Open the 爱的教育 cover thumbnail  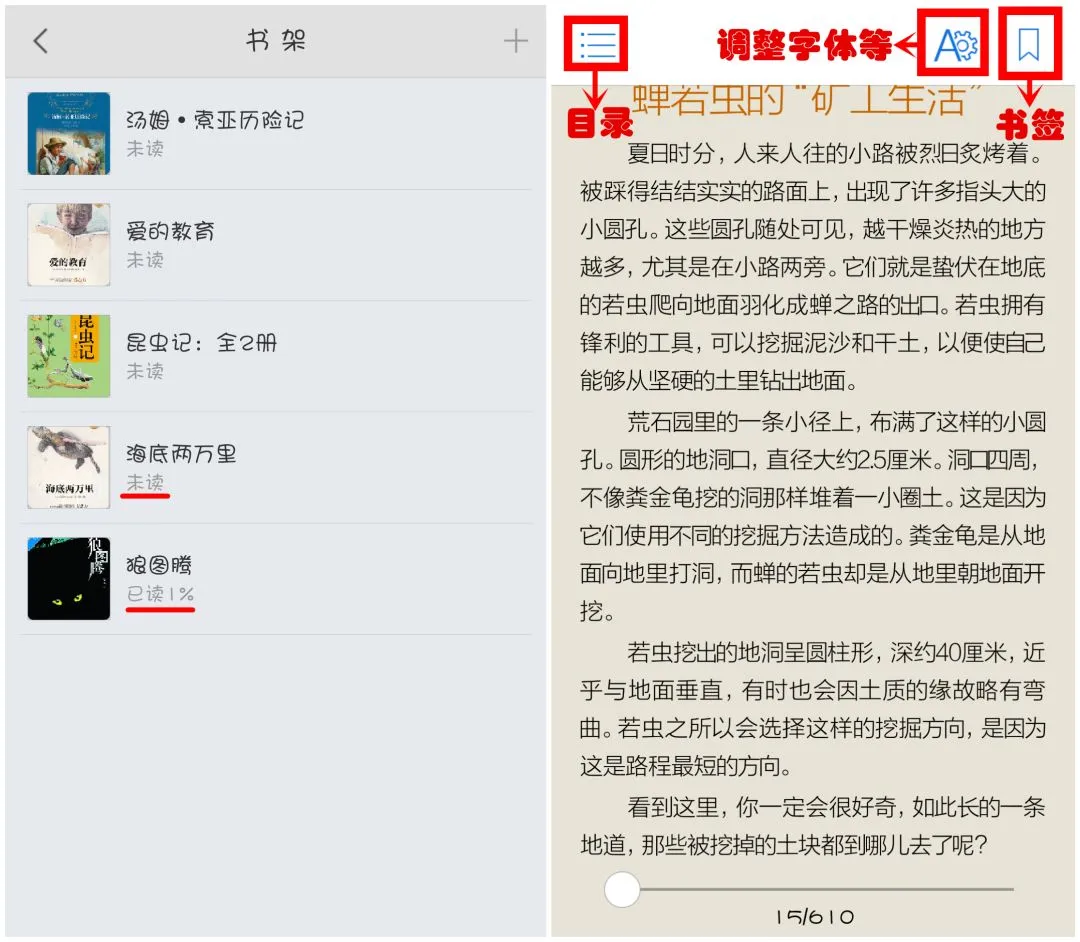(69, 244)
